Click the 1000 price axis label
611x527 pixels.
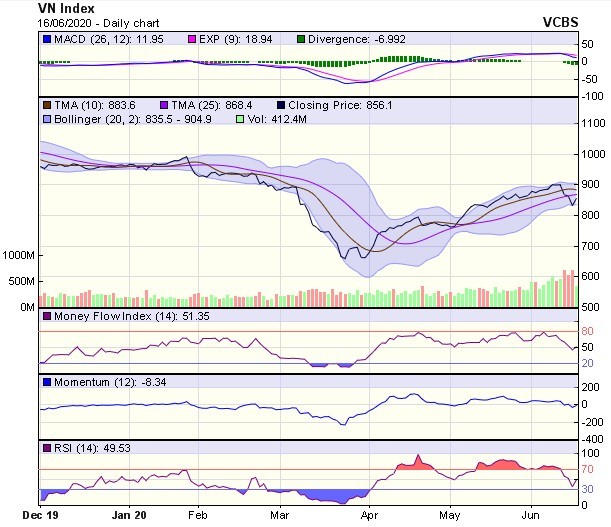(595, 155)
